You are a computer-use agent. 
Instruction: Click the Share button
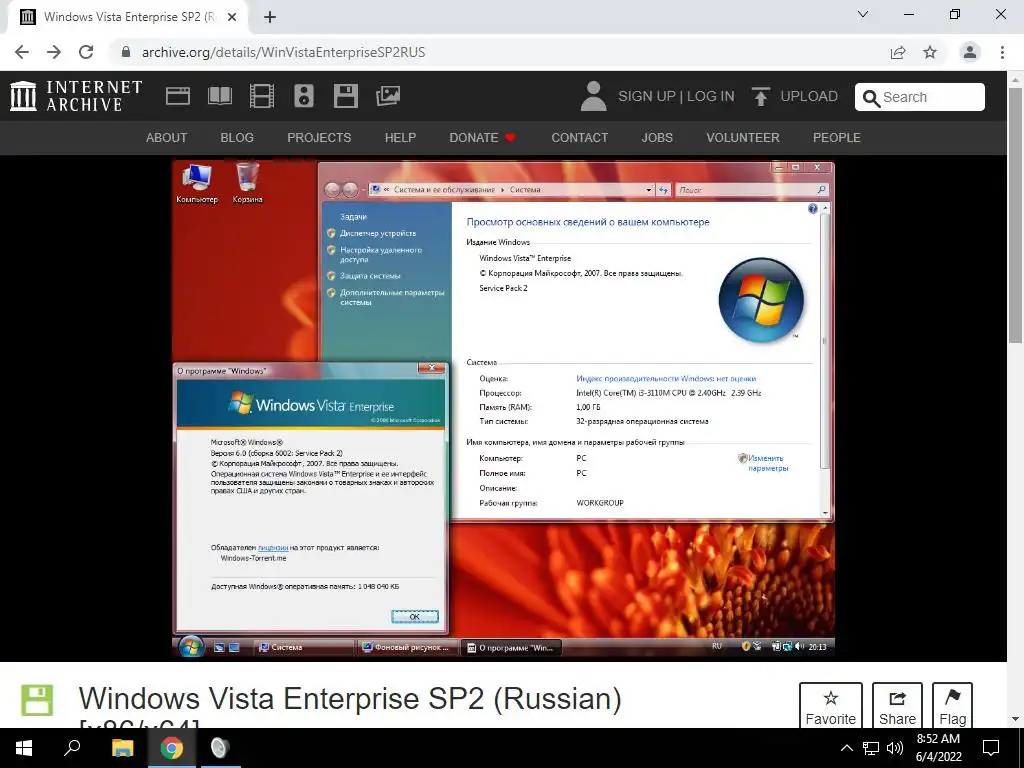coord(897,707)
